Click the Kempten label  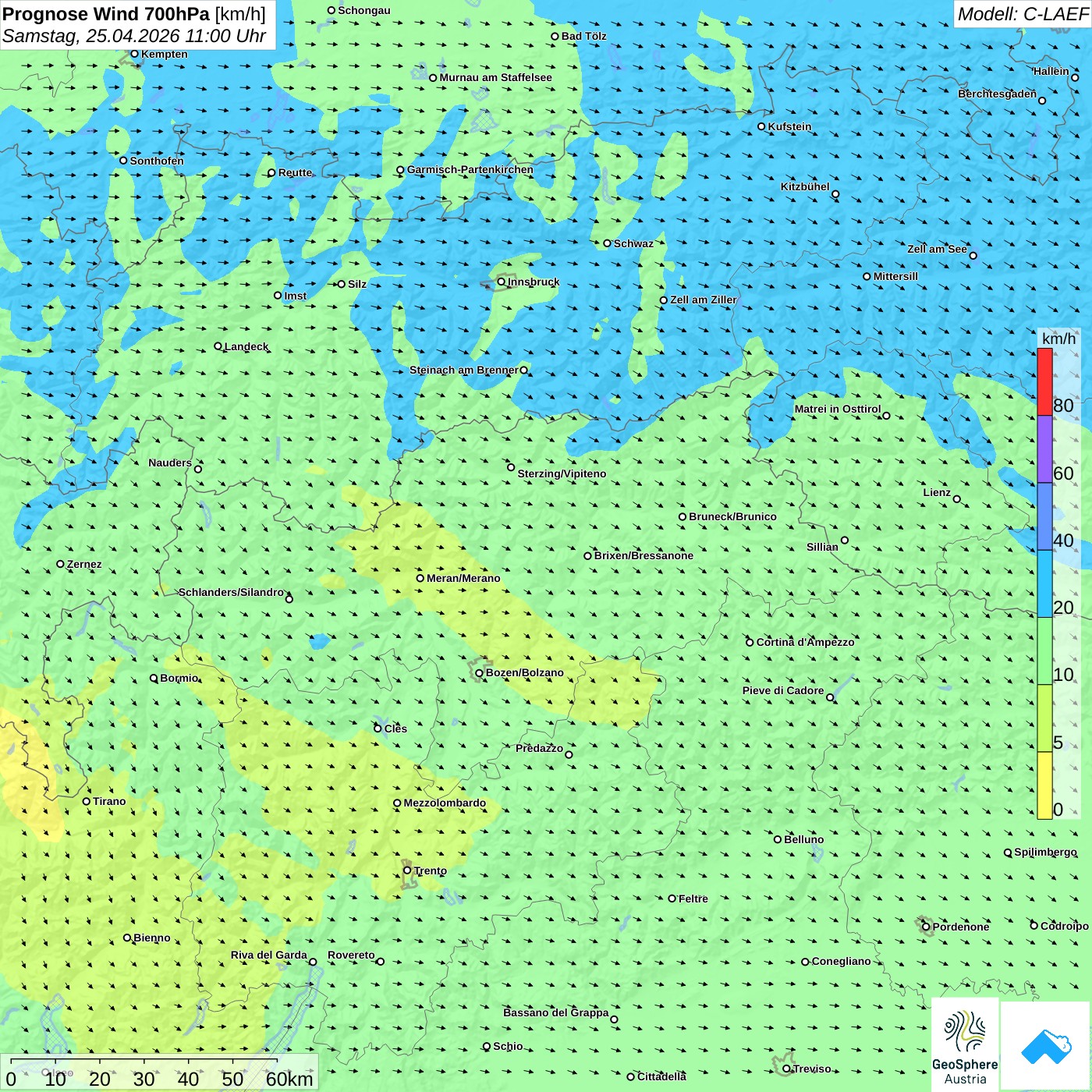(x=165, y=54)
